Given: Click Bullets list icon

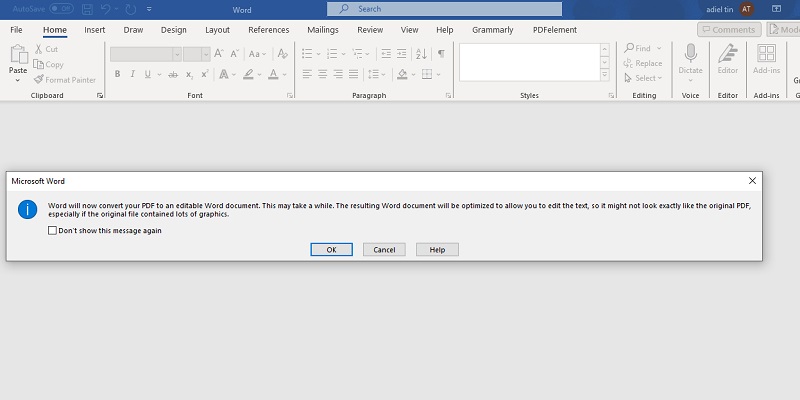Looking at the screenshot, I should 307,54.
